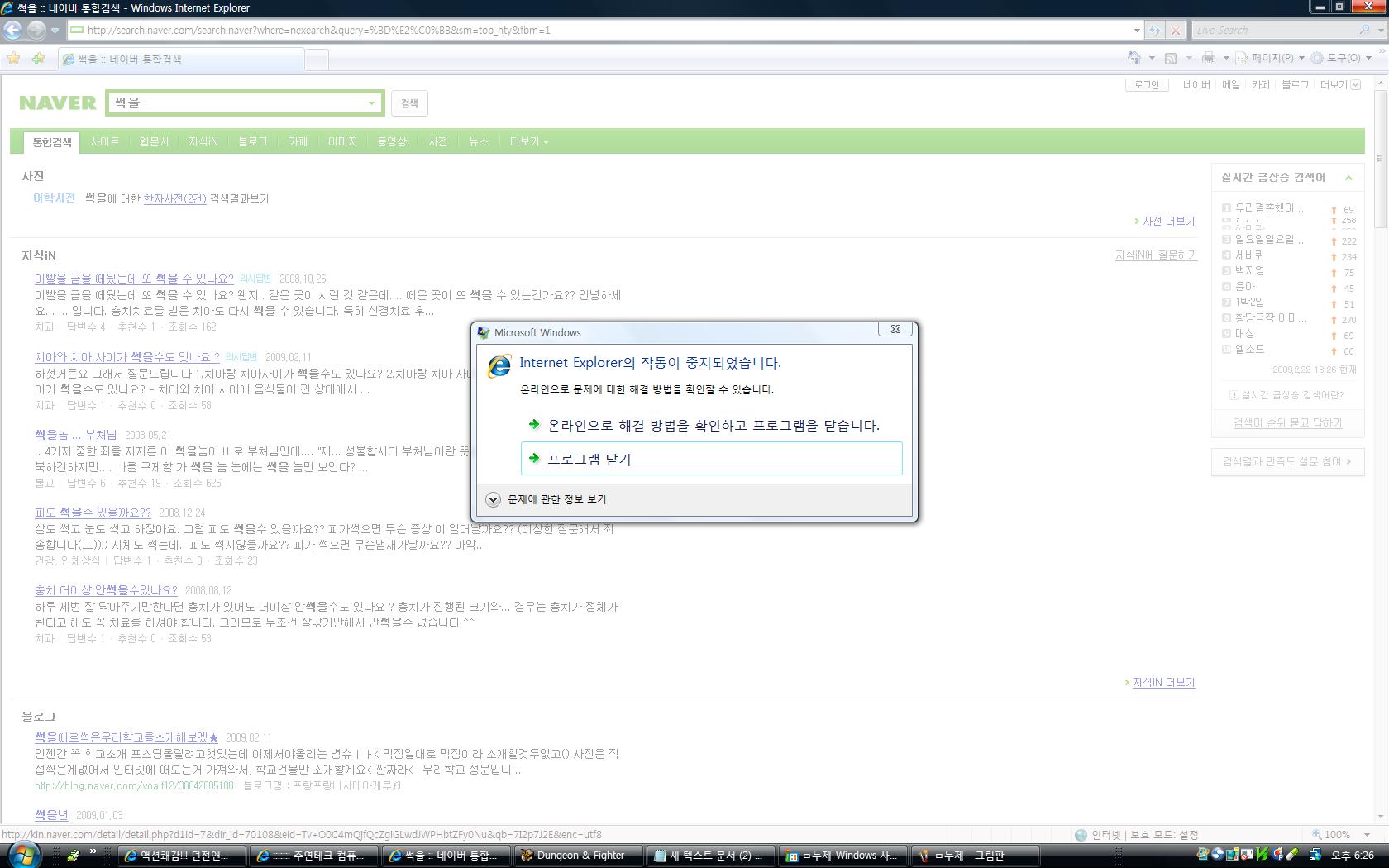Viewport: 1389px width, 868px height.
Task: Close the Microsoft Windows error dialog
Action: coord(895,330)
